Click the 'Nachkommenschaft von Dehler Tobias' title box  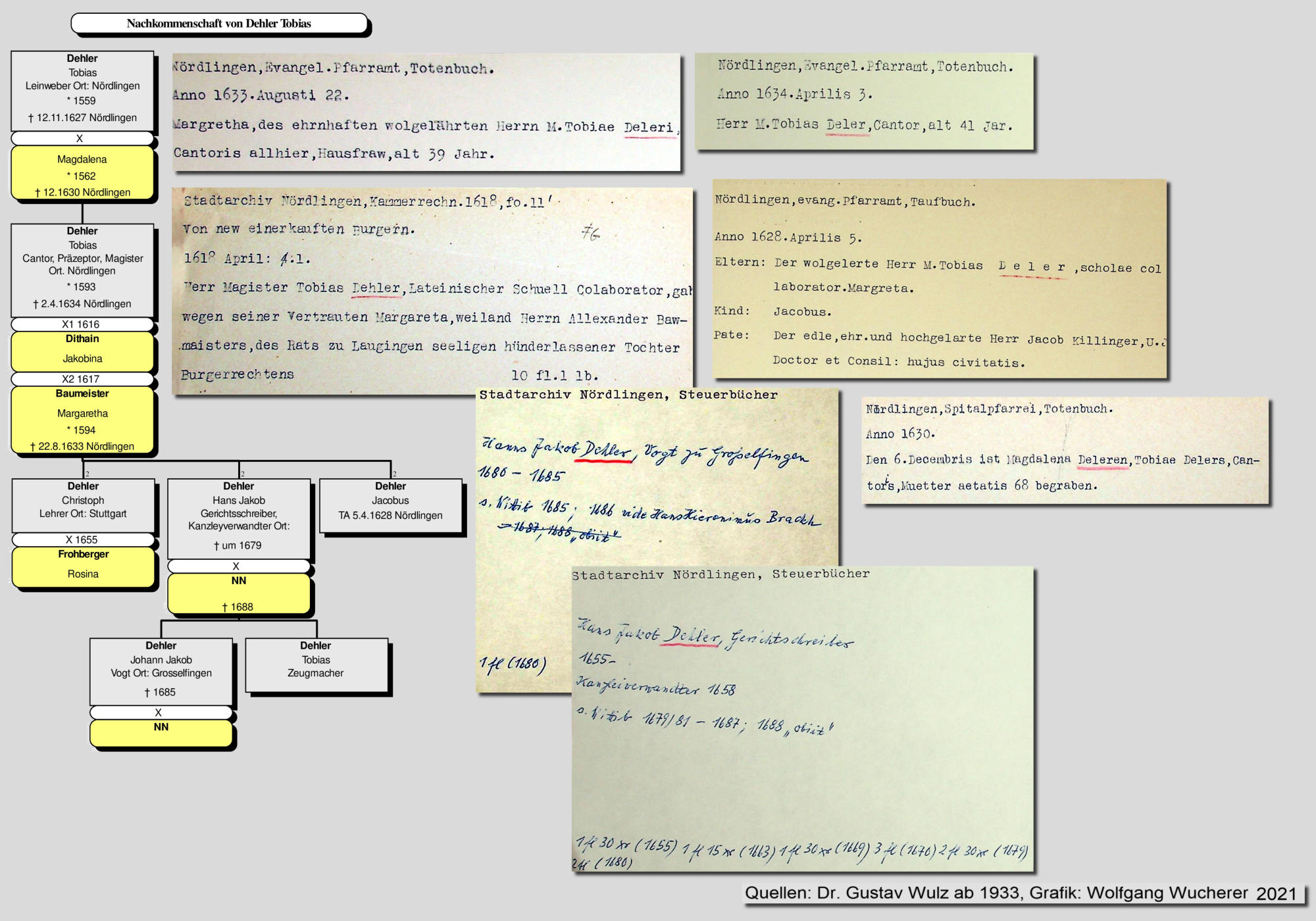pyautogui.click(x=218, y=24)
